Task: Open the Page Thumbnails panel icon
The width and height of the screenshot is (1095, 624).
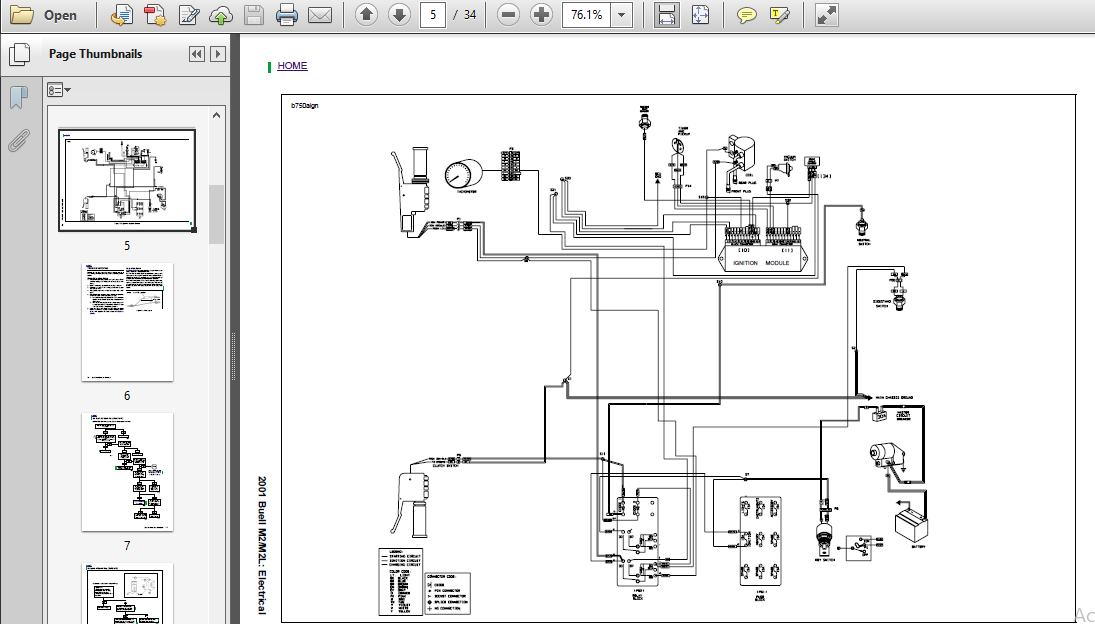Action: pos(19,54)
